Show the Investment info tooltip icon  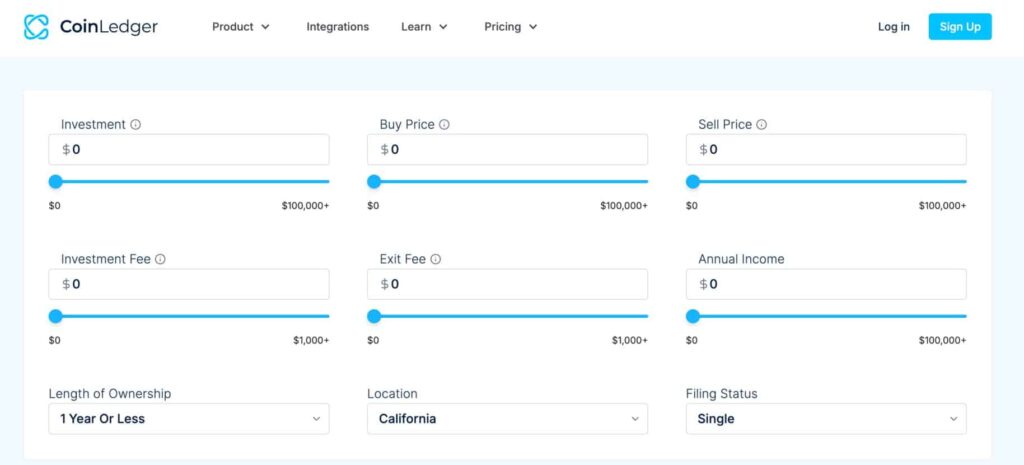point(136,125)
